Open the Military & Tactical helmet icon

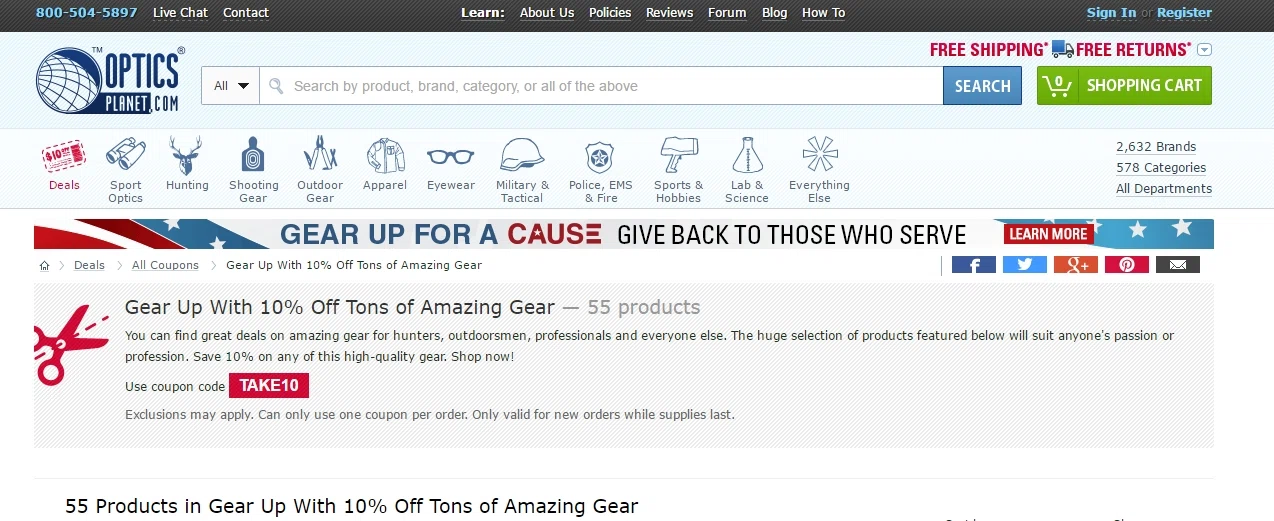coord(522,155)
